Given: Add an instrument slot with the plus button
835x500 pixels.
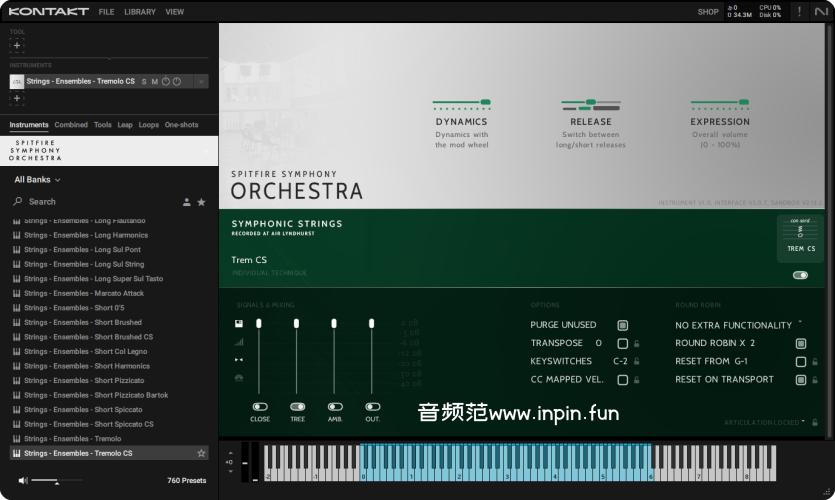Looking at the screenshot, I should coord(17,98).
